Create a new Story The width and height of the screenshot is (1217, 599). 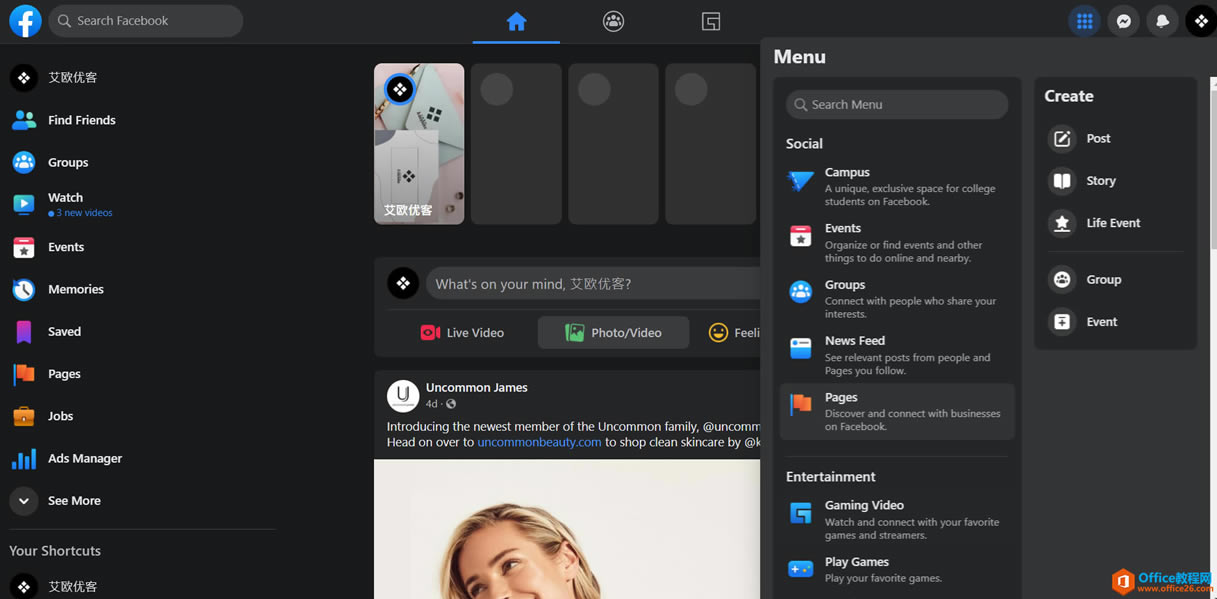[x=1115, y=181]
